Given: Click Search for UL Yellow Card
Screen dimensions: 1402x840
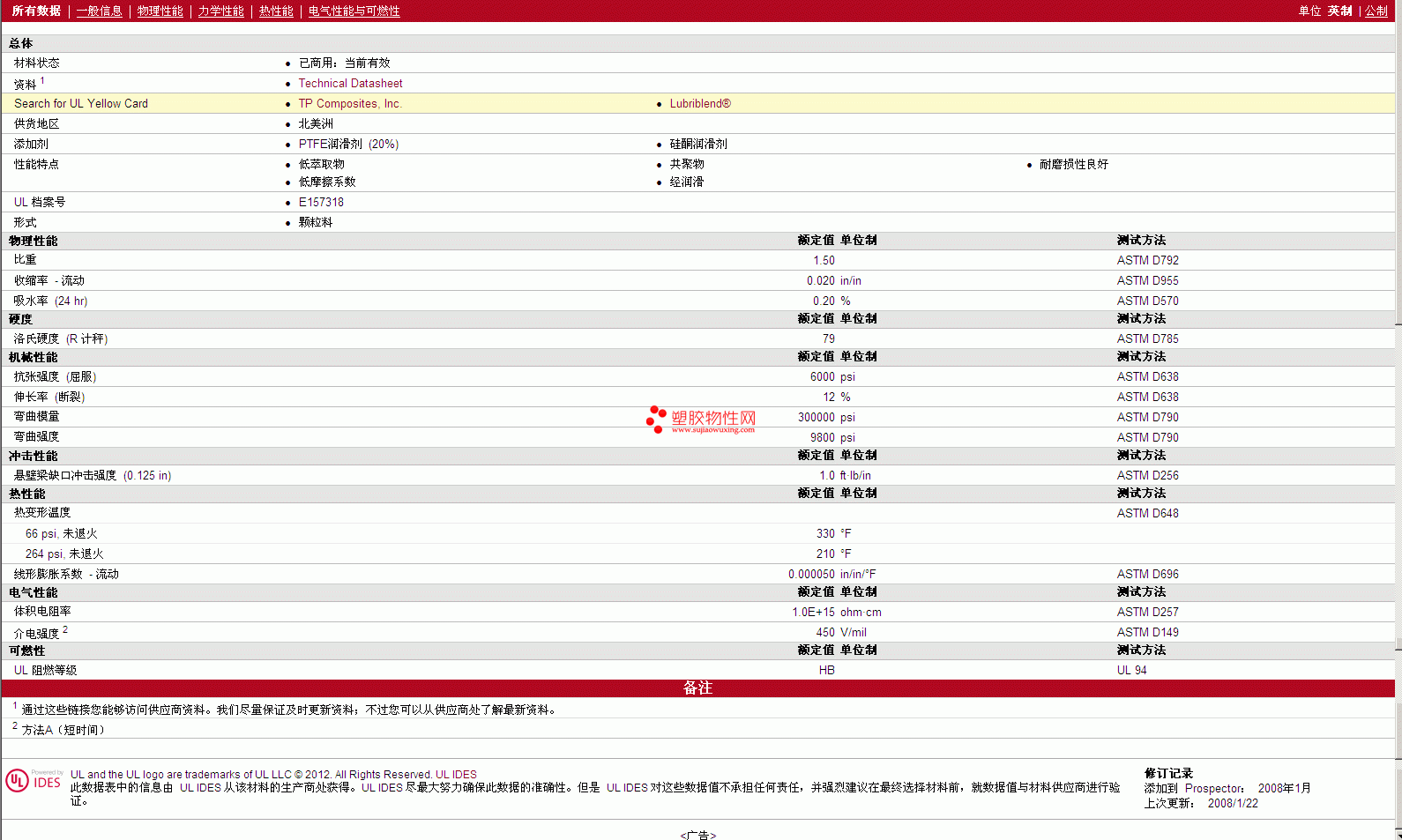Looking at the screenshot, I should tap(81, 104).
